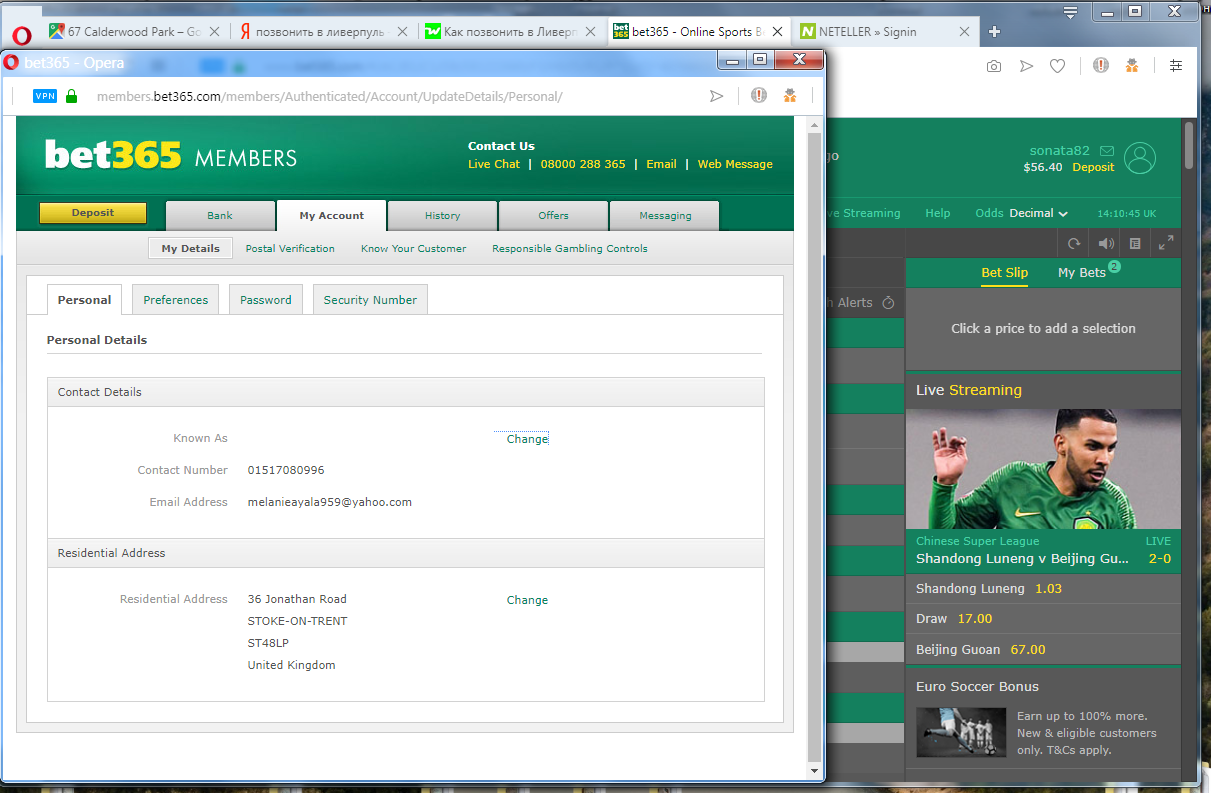Select Shandong Luneng odds 1.03
Viewport: 1211px width, 793px height.
click(x=1043, y=589)
